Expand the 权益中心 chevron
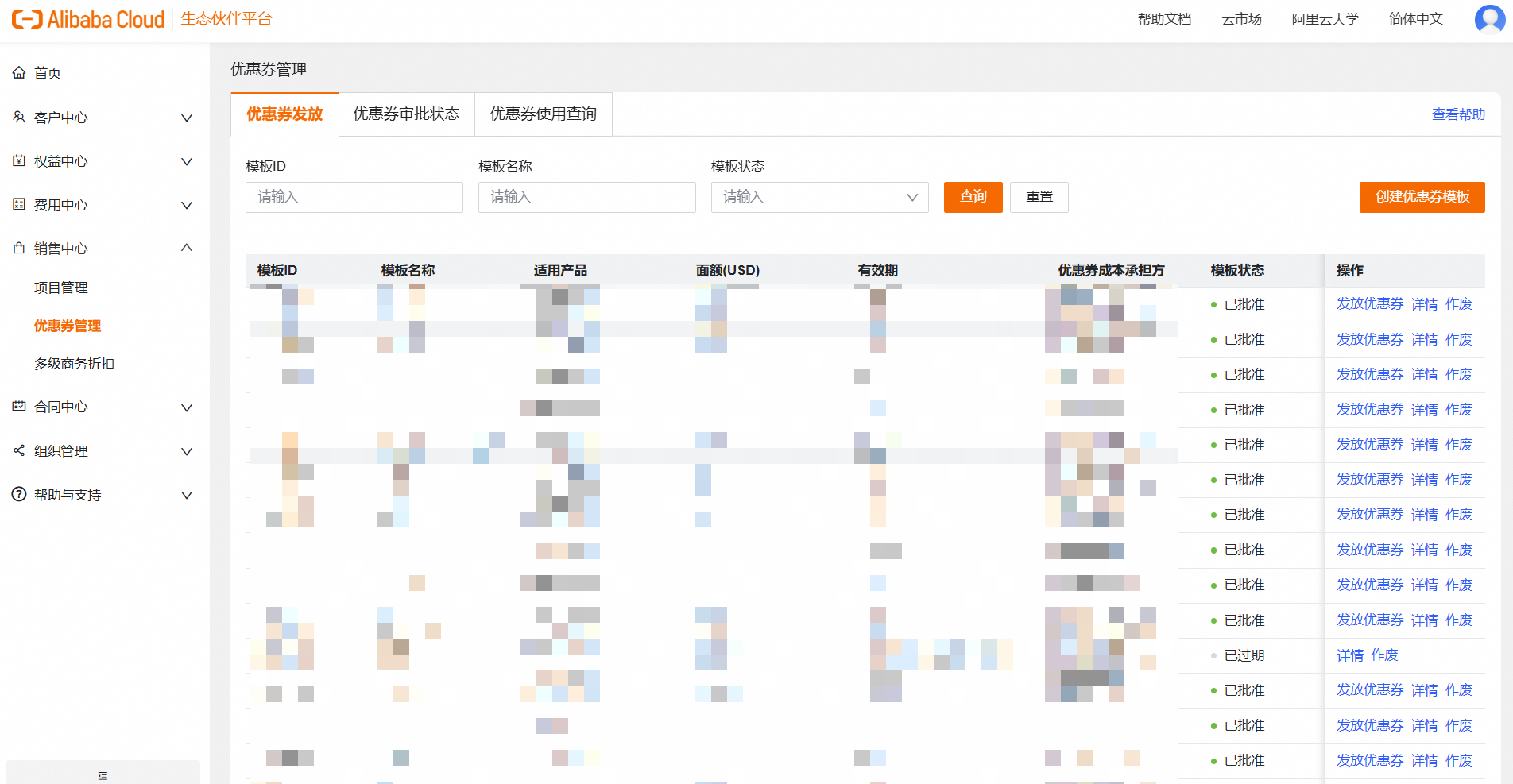Screen dimensions: 1513x784 click(187, 161)
